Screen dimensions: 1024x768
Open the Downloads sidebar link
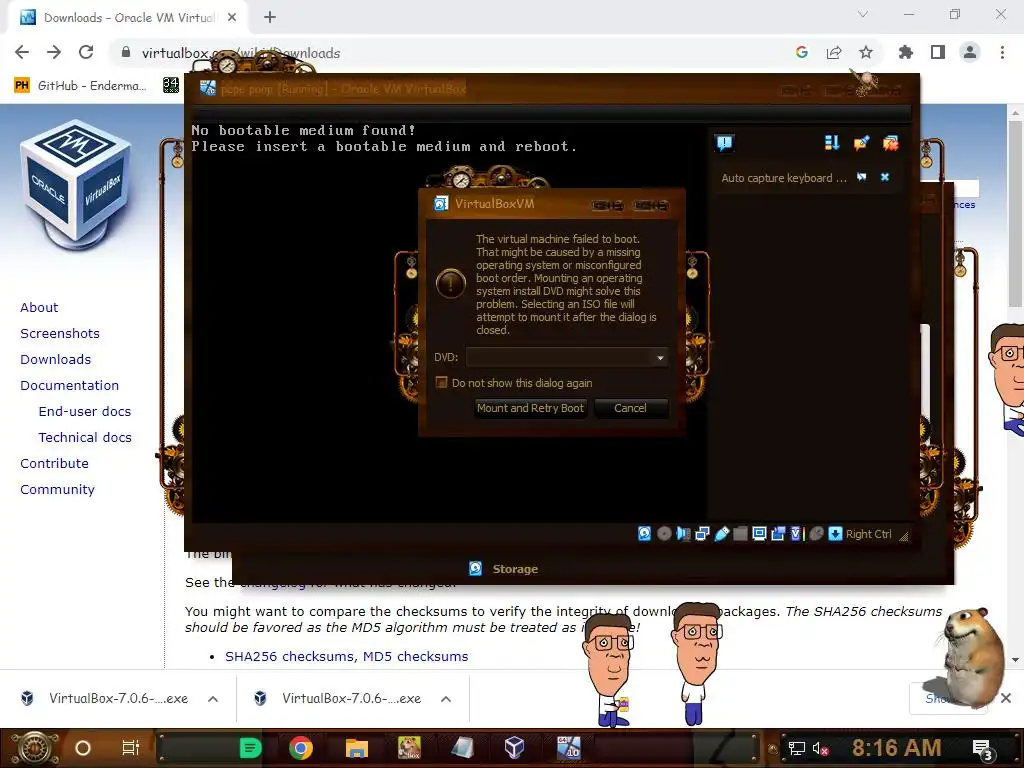pyautogui.click(x=56, y=360)
